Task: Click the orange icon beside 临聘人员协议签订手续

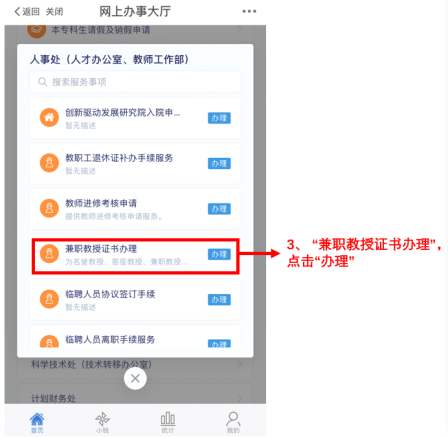Action: coord(49,299)
